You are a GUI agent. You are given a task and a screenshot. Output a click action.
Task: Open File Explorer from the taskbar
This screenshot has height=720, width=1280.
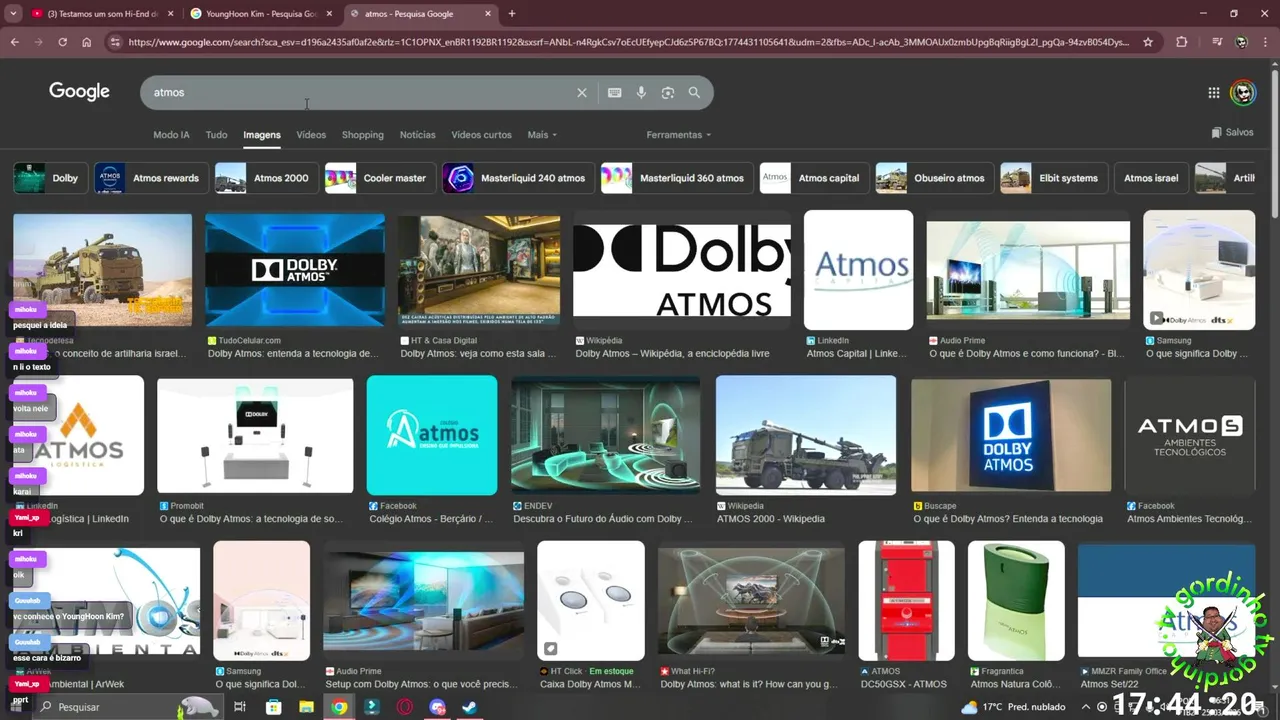point(306,707)
